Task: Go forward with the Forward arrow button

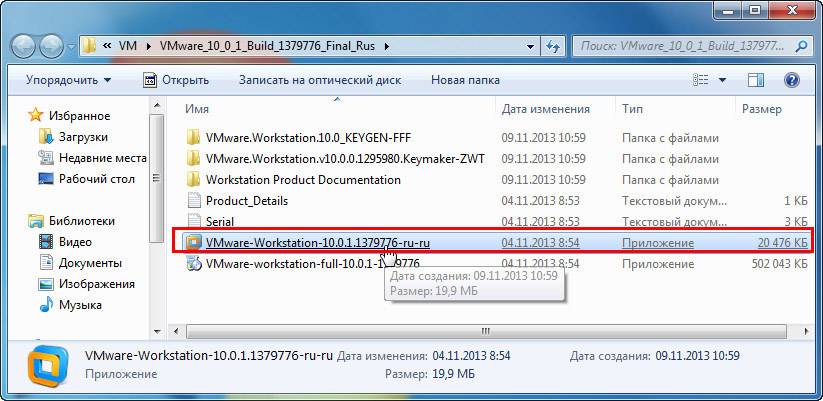Action: pos(51,48)
